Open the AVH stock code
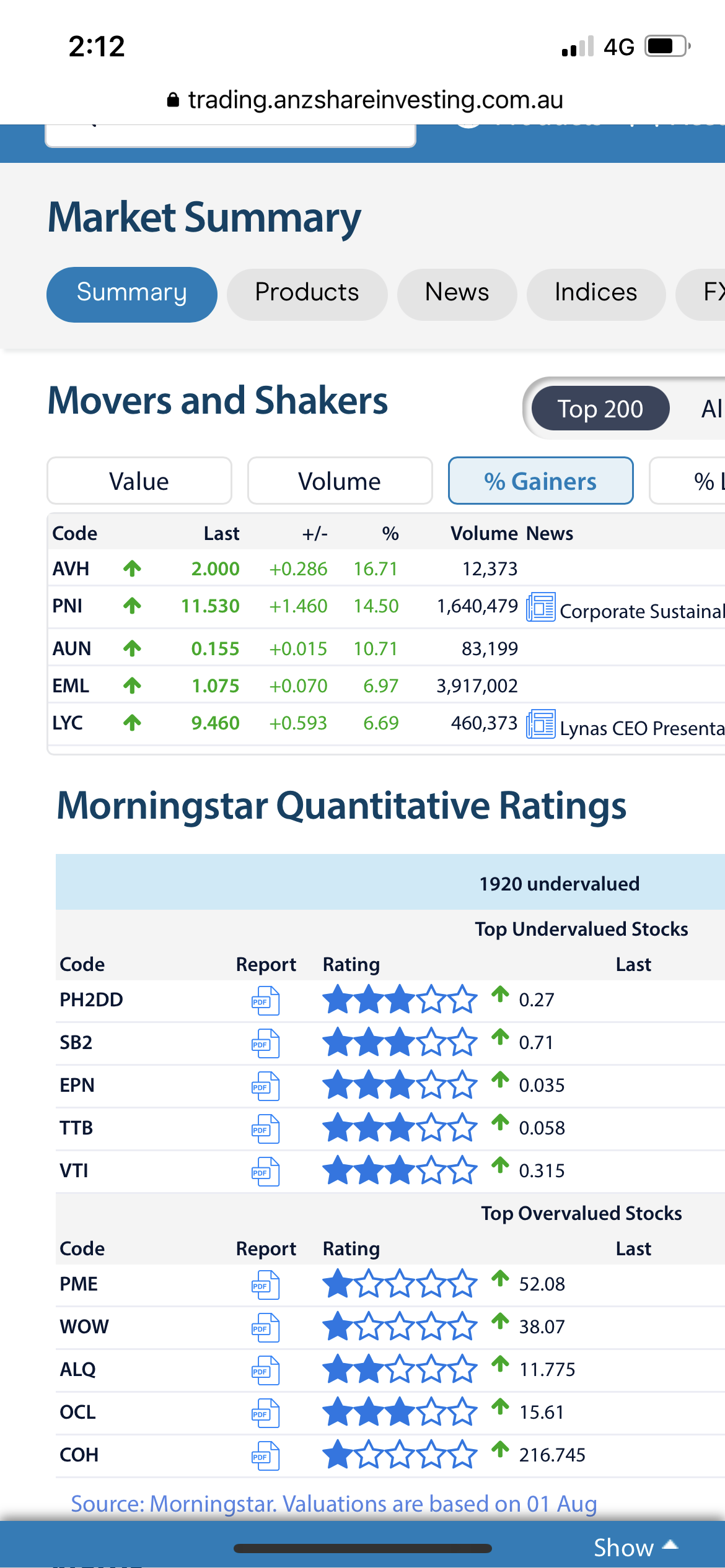 point(71,568)
